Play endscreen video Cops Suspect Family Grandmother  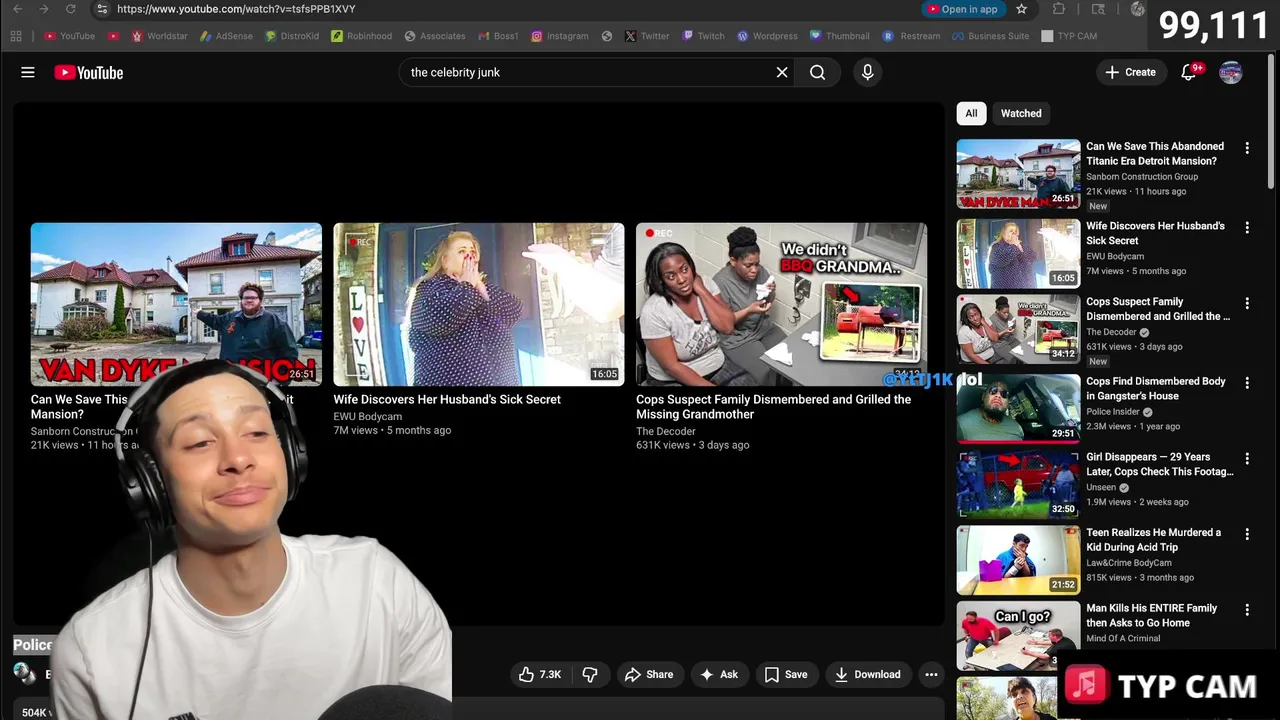click(x=781, y=304)
